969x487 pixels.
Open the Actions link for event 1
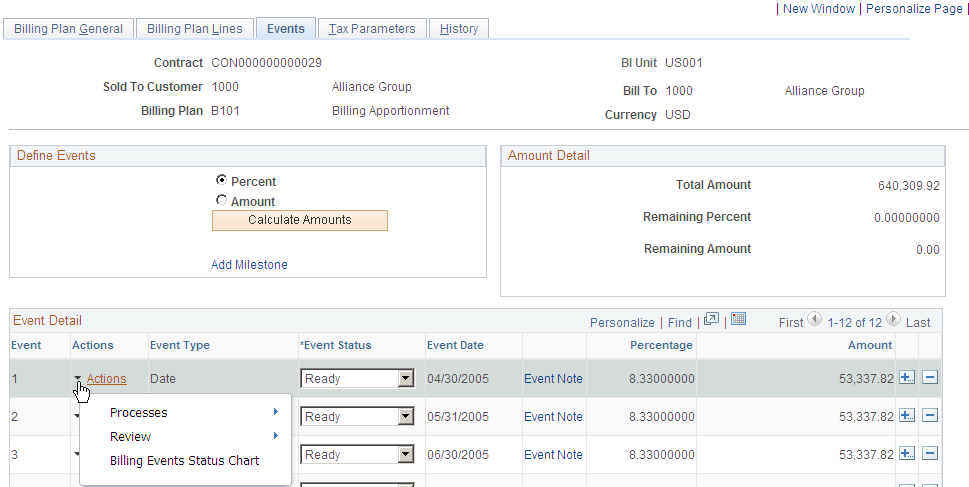[106, 379]
